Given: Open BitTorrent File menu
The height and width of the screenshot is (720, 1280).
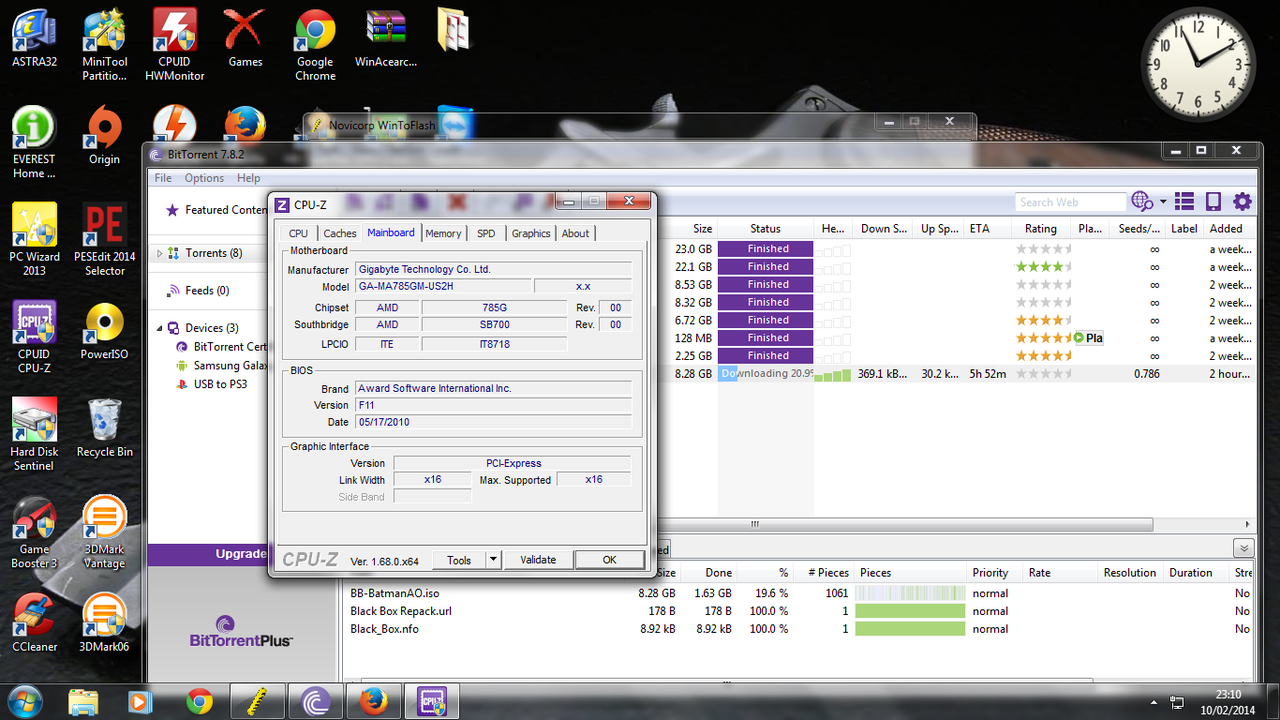Looking at the screenshot, I should tap(163, 178).
